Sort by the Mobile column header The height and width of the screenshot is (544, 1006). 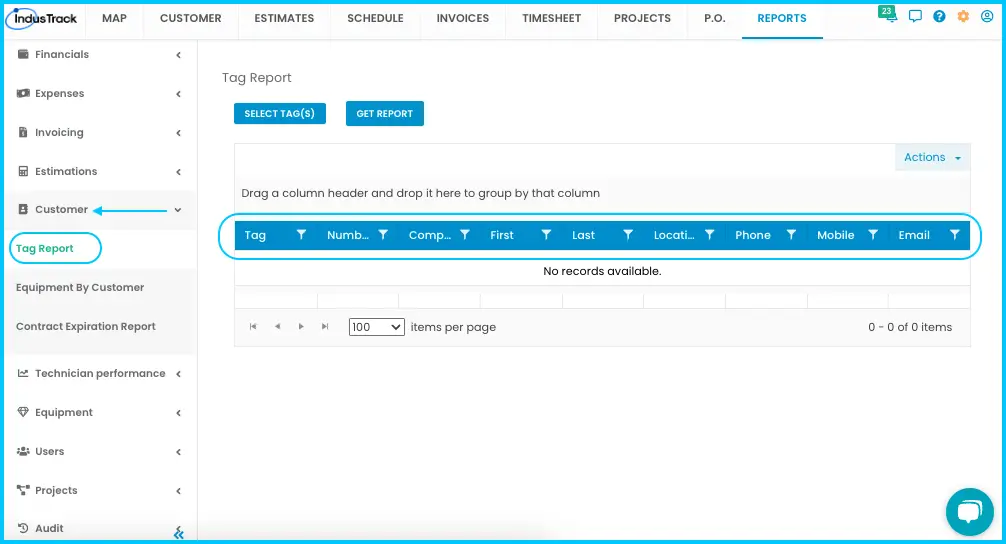835,235
